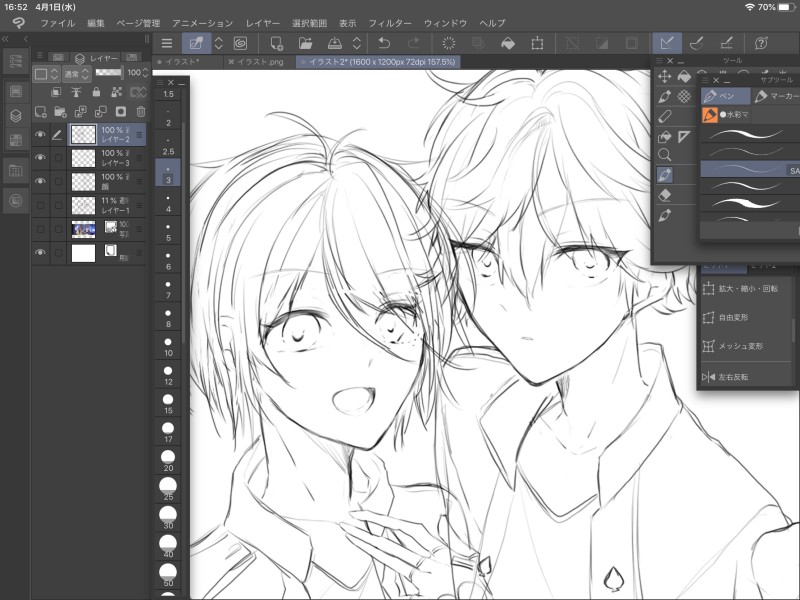Click the Clear selection dotted circle icon
The height and width of the screenshot is (600, 800).
click(x=448, y=43)
